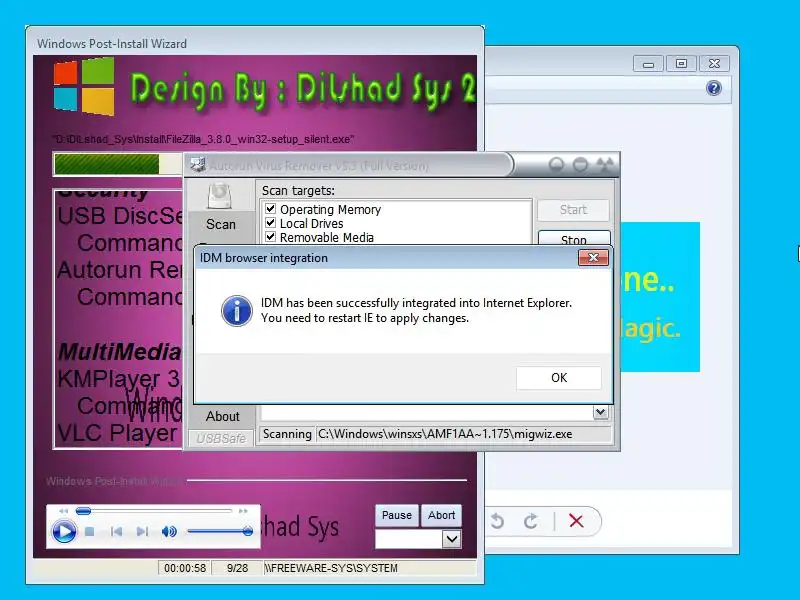Click the 9/28 progress counter in status bar
This screenshot has height=600, width=800.
[237, 568]
